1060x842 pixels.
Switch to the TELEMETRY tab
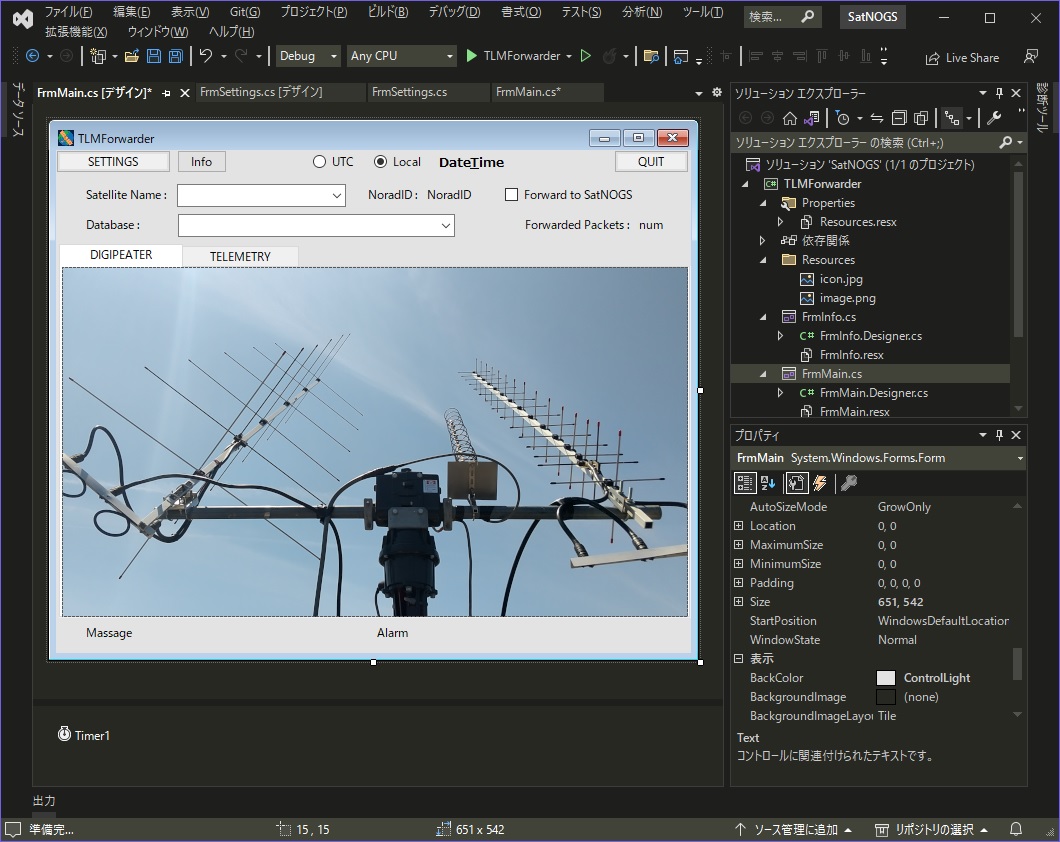click(x=240, y=257)
